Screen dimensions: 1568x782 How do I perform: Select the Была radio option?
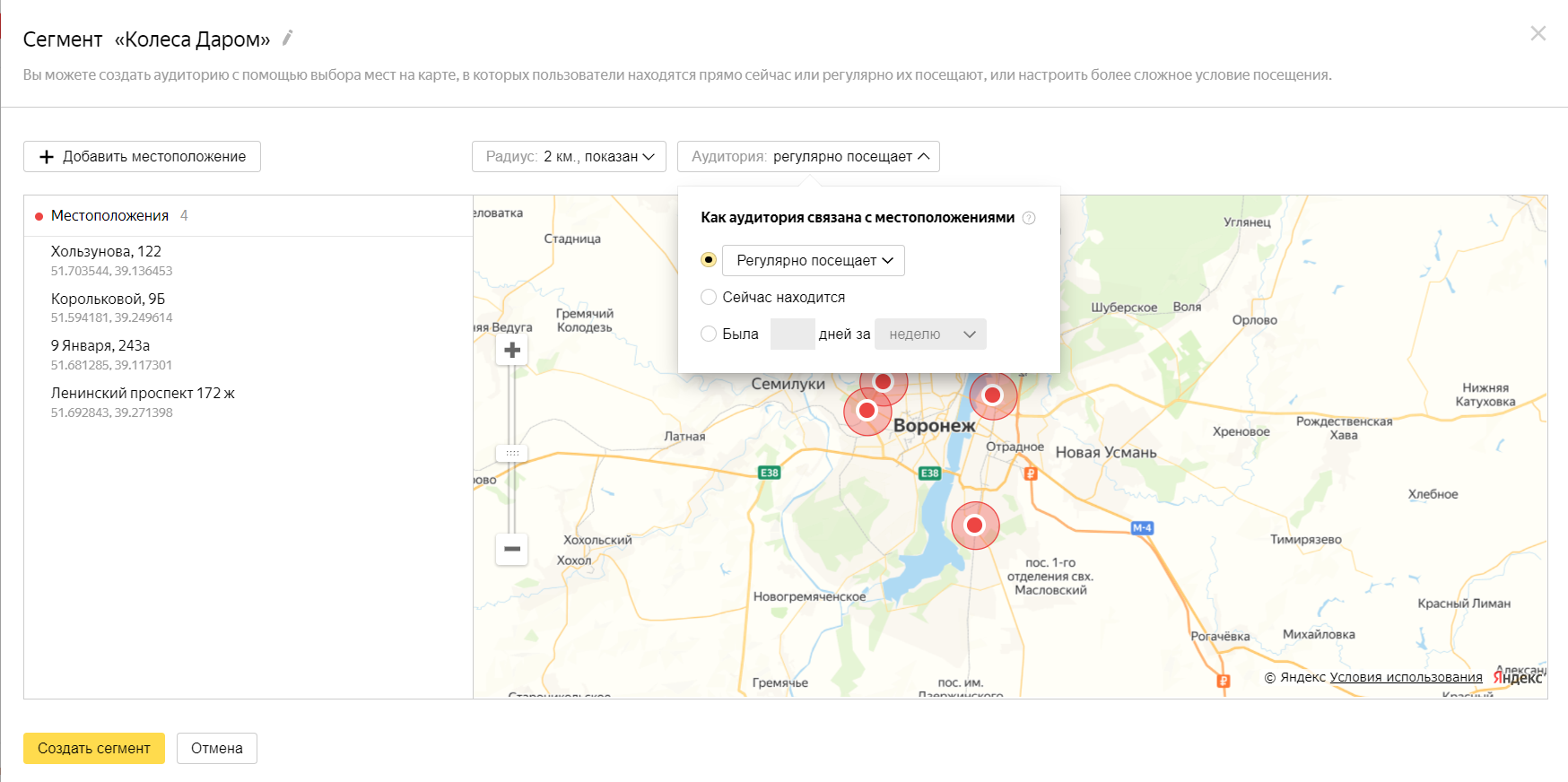pos(709,334)
